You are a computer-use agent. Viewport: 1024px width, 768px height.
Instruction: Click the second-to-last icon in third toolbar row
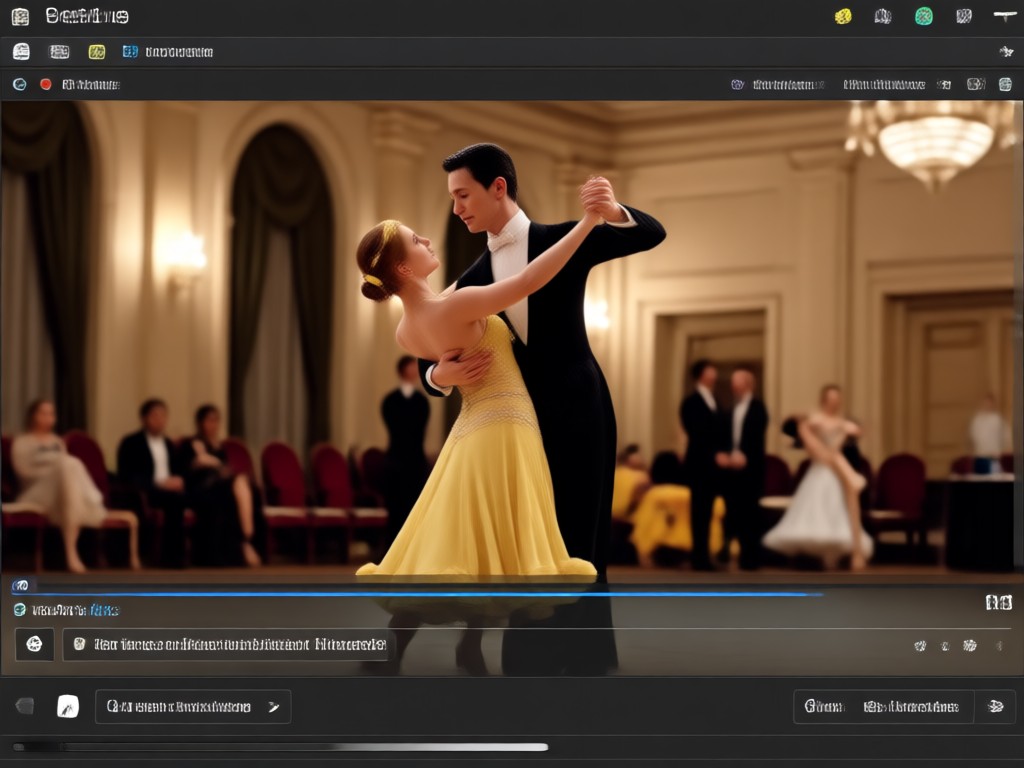[x=976, y=84]
